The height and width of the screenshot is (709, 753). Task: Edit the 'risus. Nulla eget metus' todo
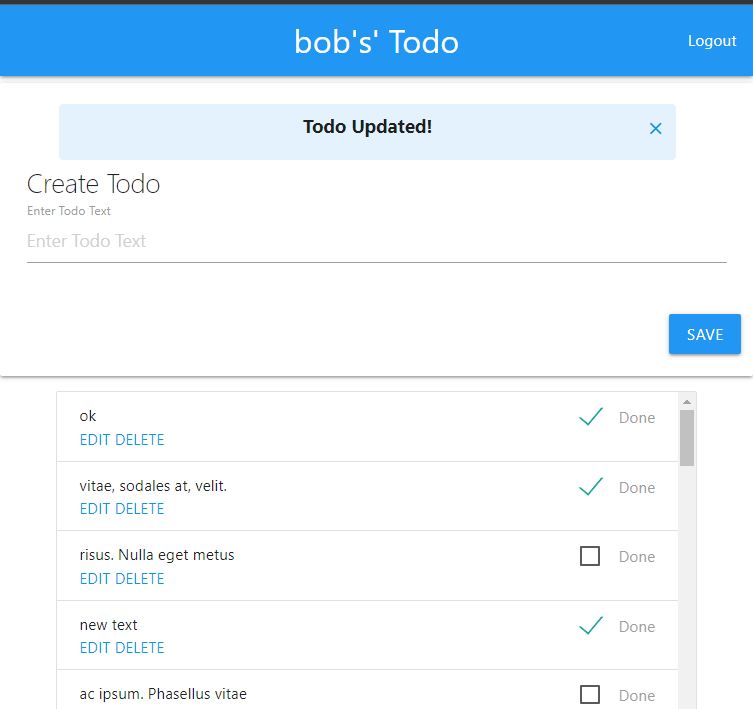tap(95, 579)
